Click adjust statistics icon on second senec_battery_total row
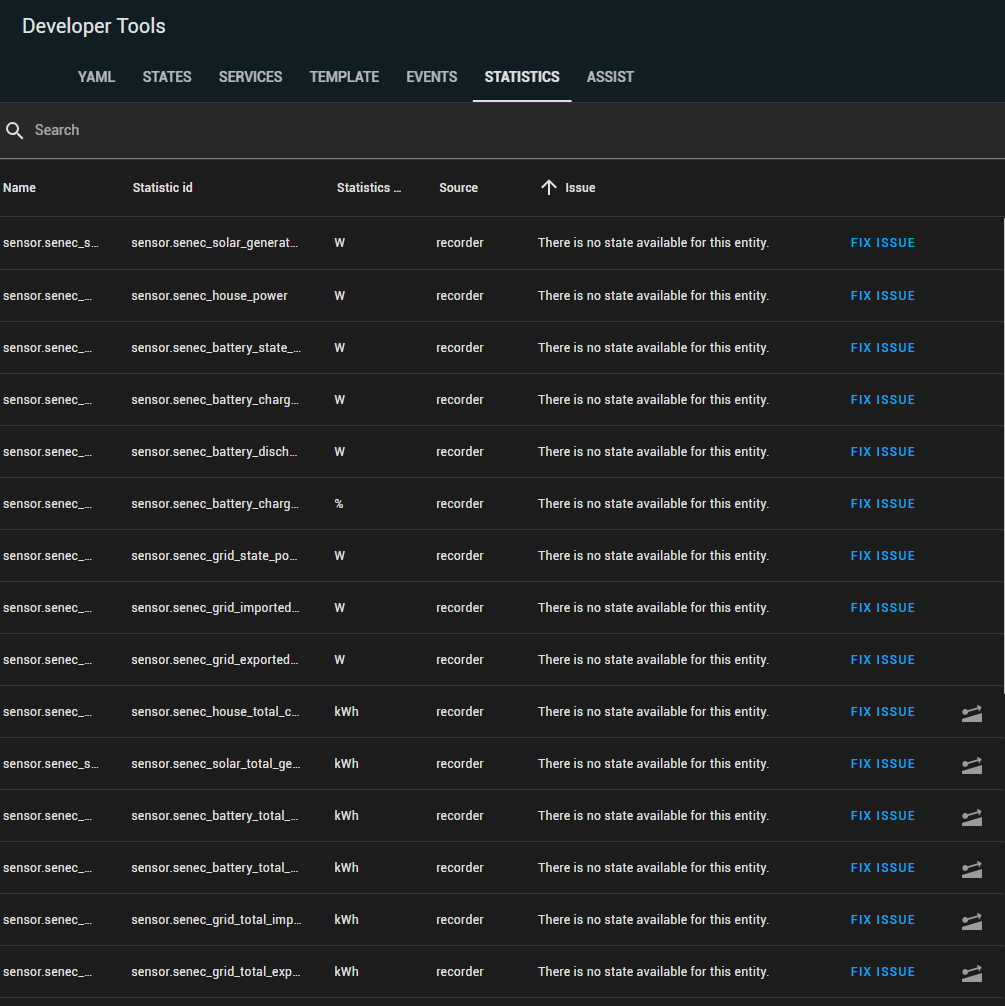This screenshot has height=1006, width=1005. coord(971,869)
